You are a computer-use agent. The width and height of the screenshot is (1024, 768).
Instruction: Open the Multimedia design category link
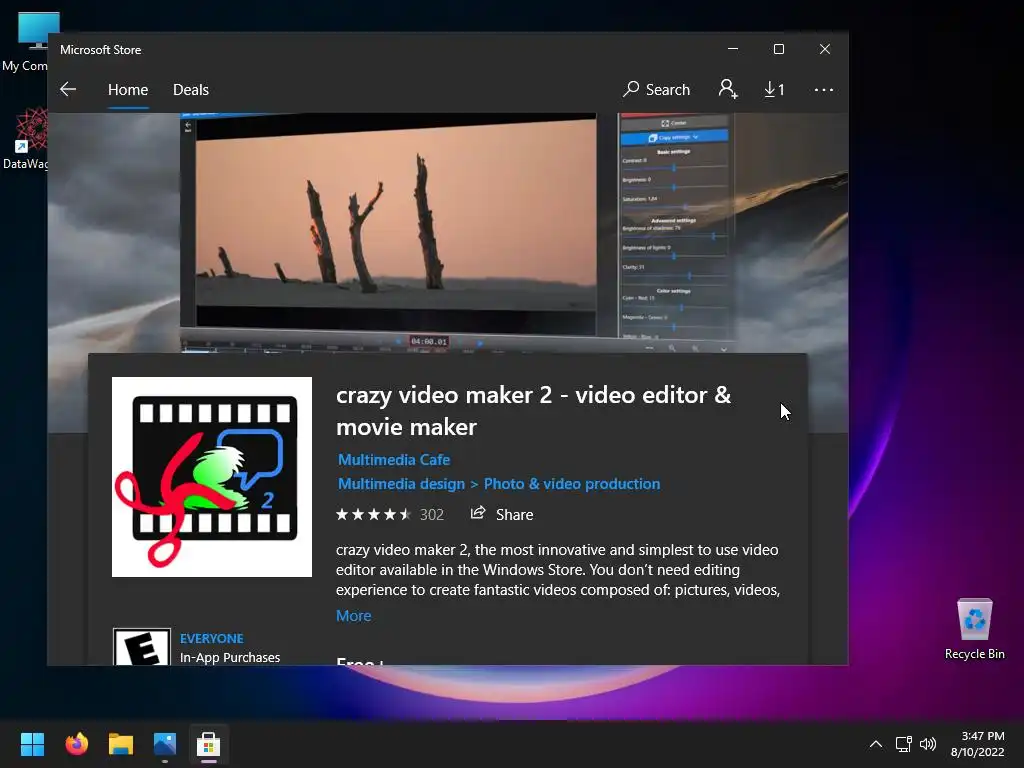(x=401, y=484)
